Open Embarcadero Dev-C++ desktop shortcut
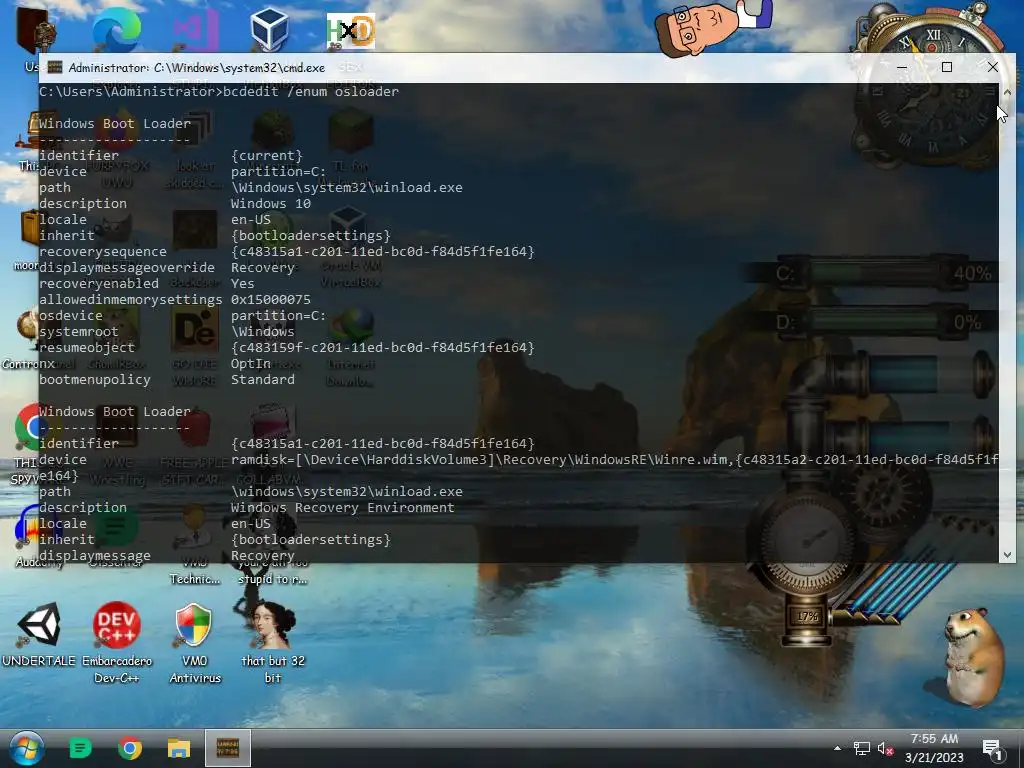This screenshot has width=1024, height=768. [117, 643]
